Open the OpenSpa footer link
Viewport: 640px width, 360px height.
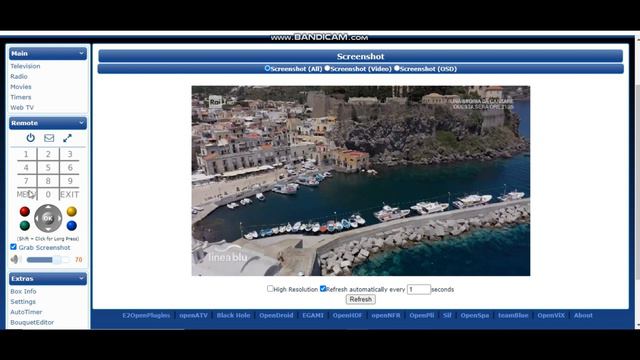(x=475, y=315)
